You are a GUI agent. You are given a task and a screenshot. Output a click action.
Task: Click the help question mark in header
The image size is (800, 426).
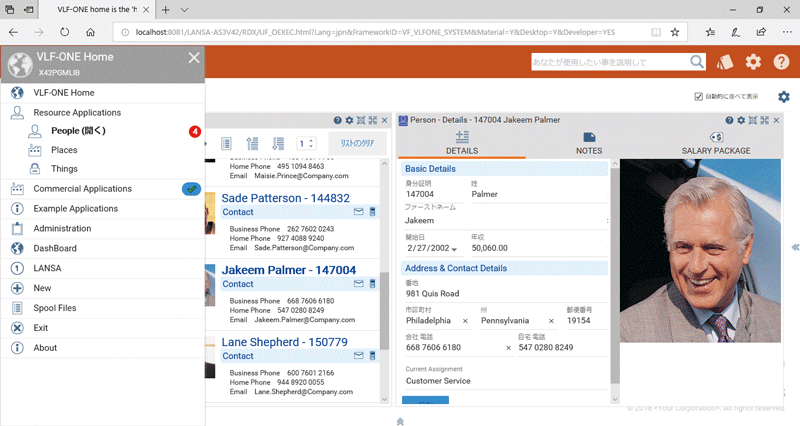point(780,62)
